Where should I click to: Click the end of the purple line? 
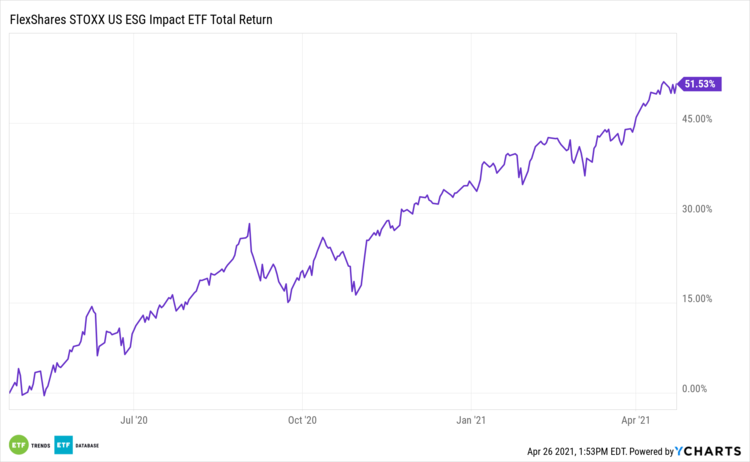[676, 85]
